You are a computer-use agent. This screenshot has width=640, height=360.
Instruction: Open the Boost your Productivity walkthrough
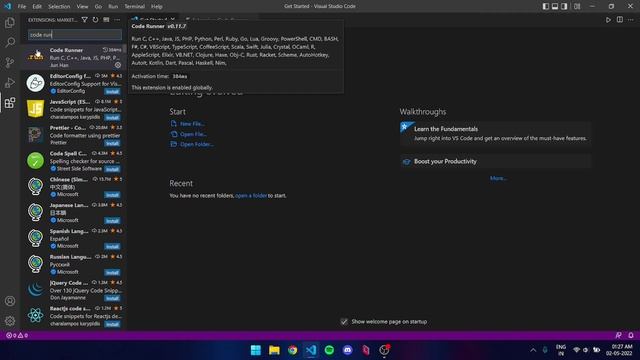496,161
